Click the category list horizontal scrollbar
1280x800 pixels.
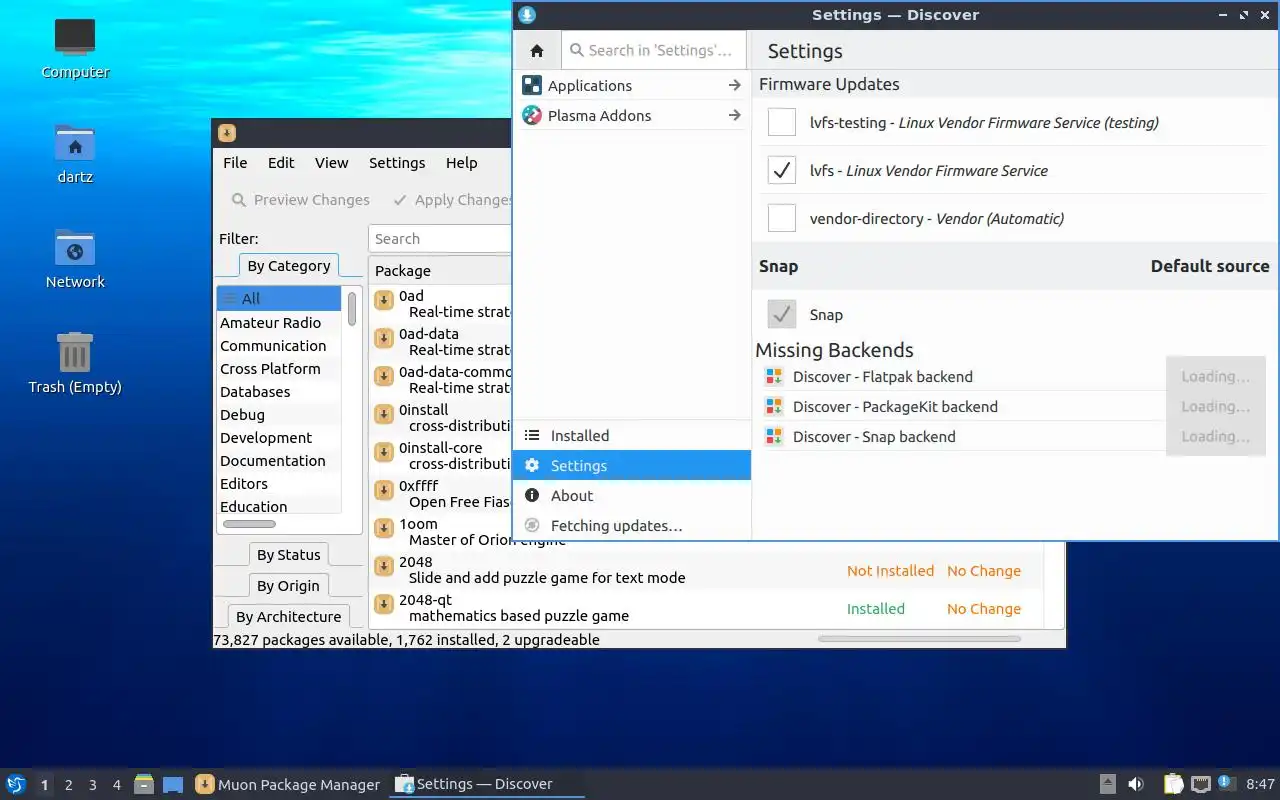coord(249,524)
